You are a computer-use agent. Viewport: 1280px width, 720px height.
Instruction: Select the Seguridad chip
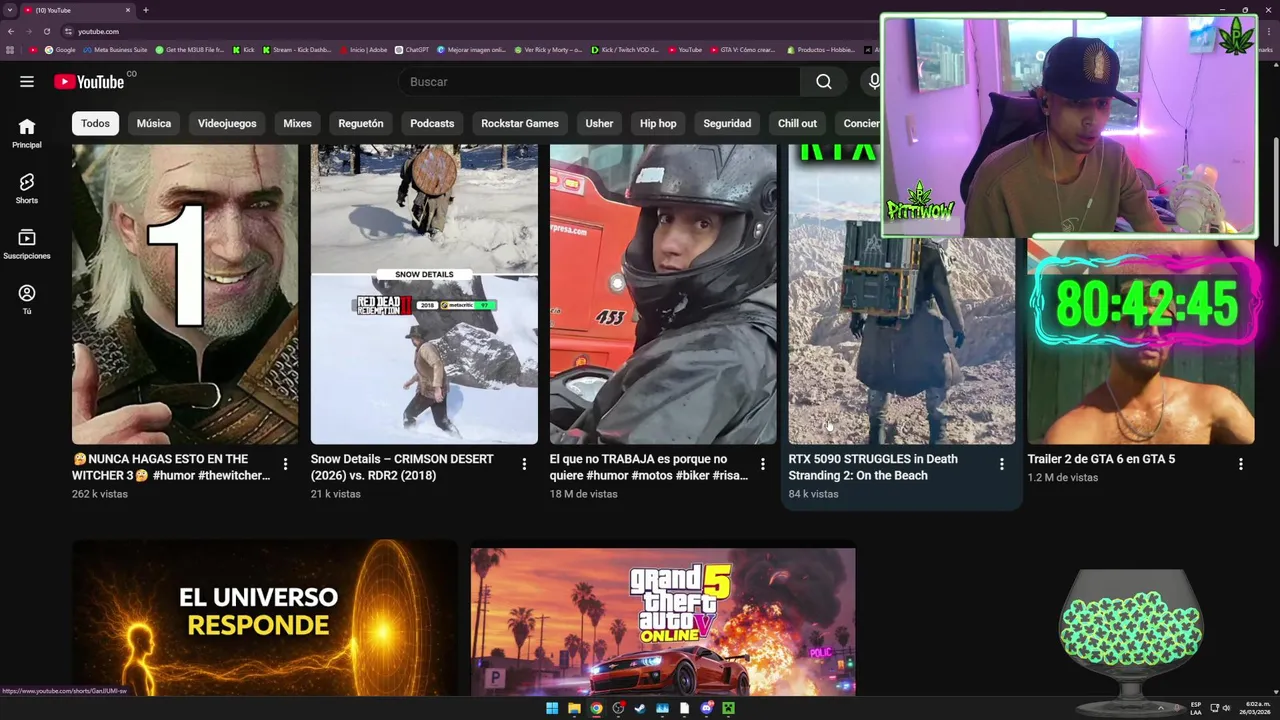pyautogui.click(x=727, y=123)
